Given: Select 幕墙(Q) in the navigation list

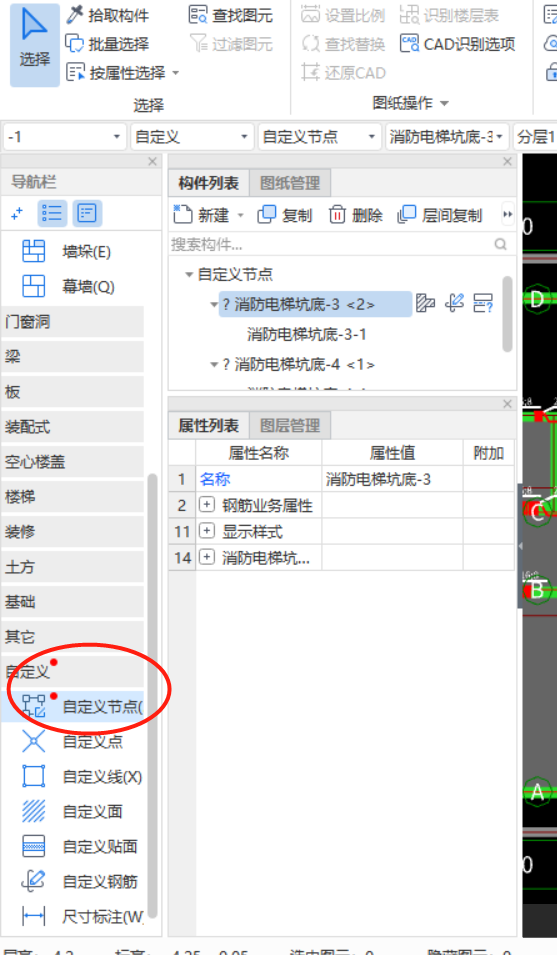Looking at the screenshot, I should [73, 286].
